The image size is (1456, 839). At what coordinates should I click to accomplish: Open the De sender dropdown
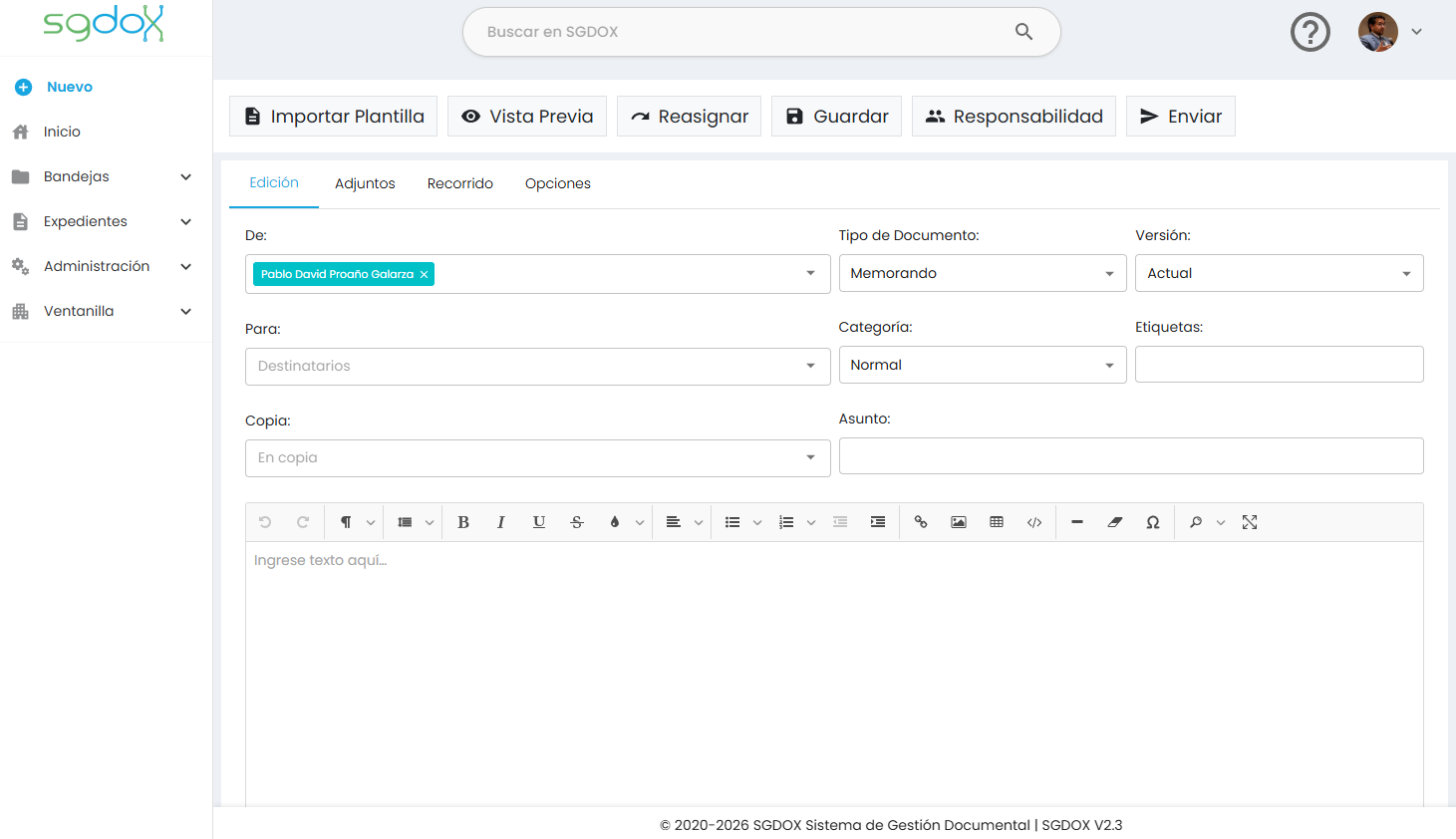810,273
